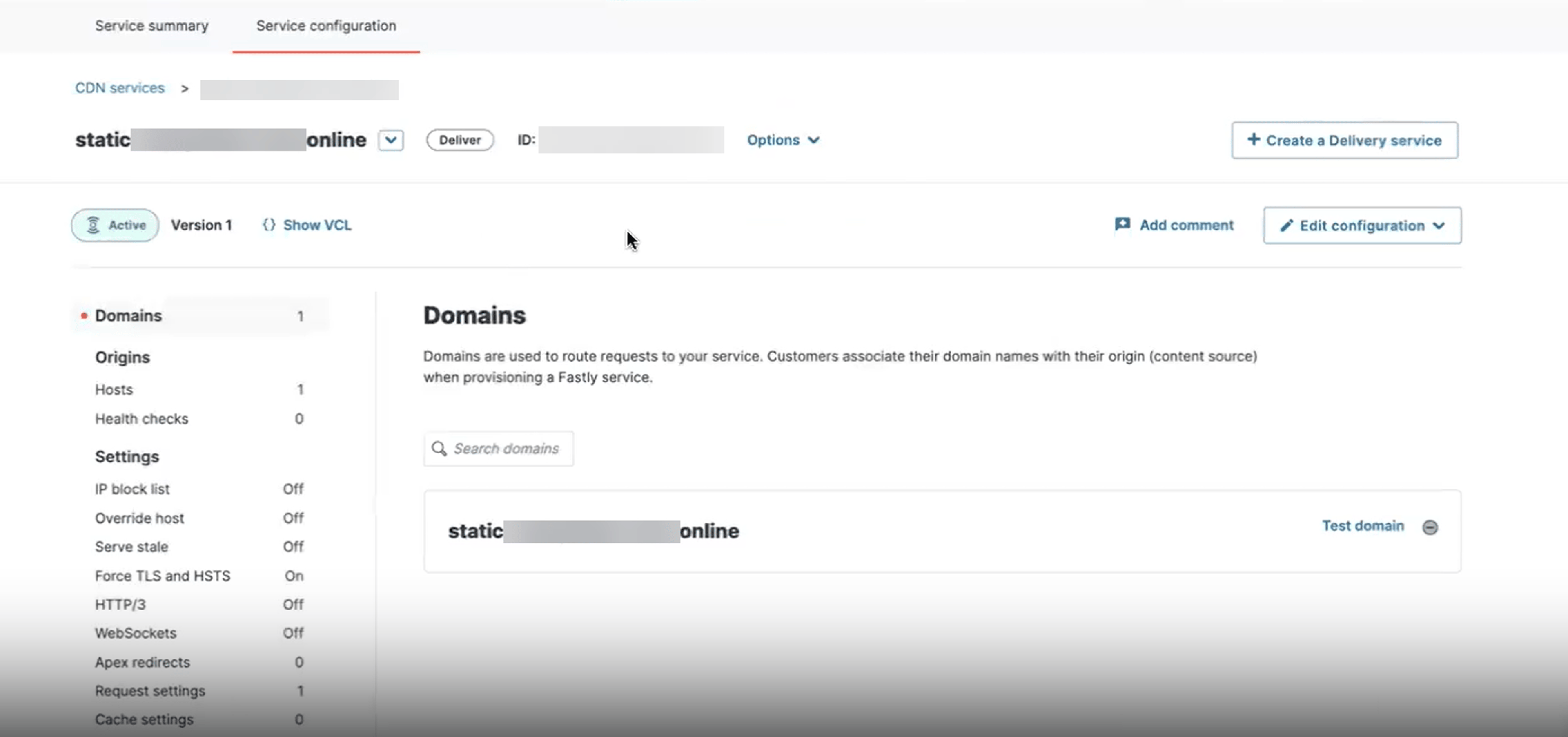Click the plus icon for Create a Delivery service
Viewport: 1568px width, 737px height.
click(1253, 139)
